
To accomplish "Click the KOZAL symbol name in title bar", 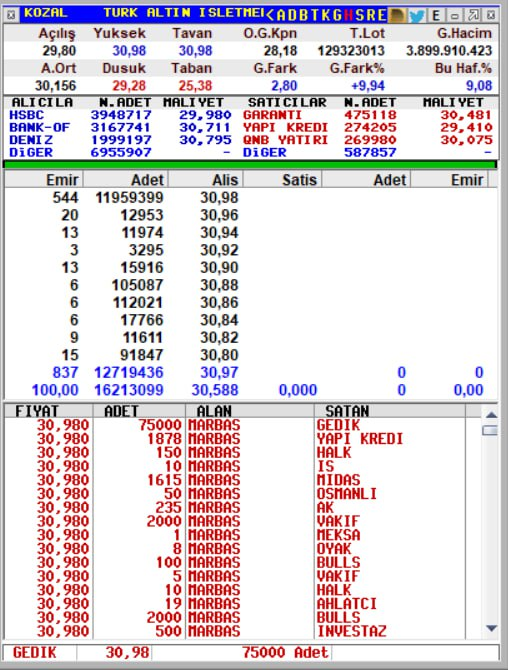I will click(x=46, y=13).
